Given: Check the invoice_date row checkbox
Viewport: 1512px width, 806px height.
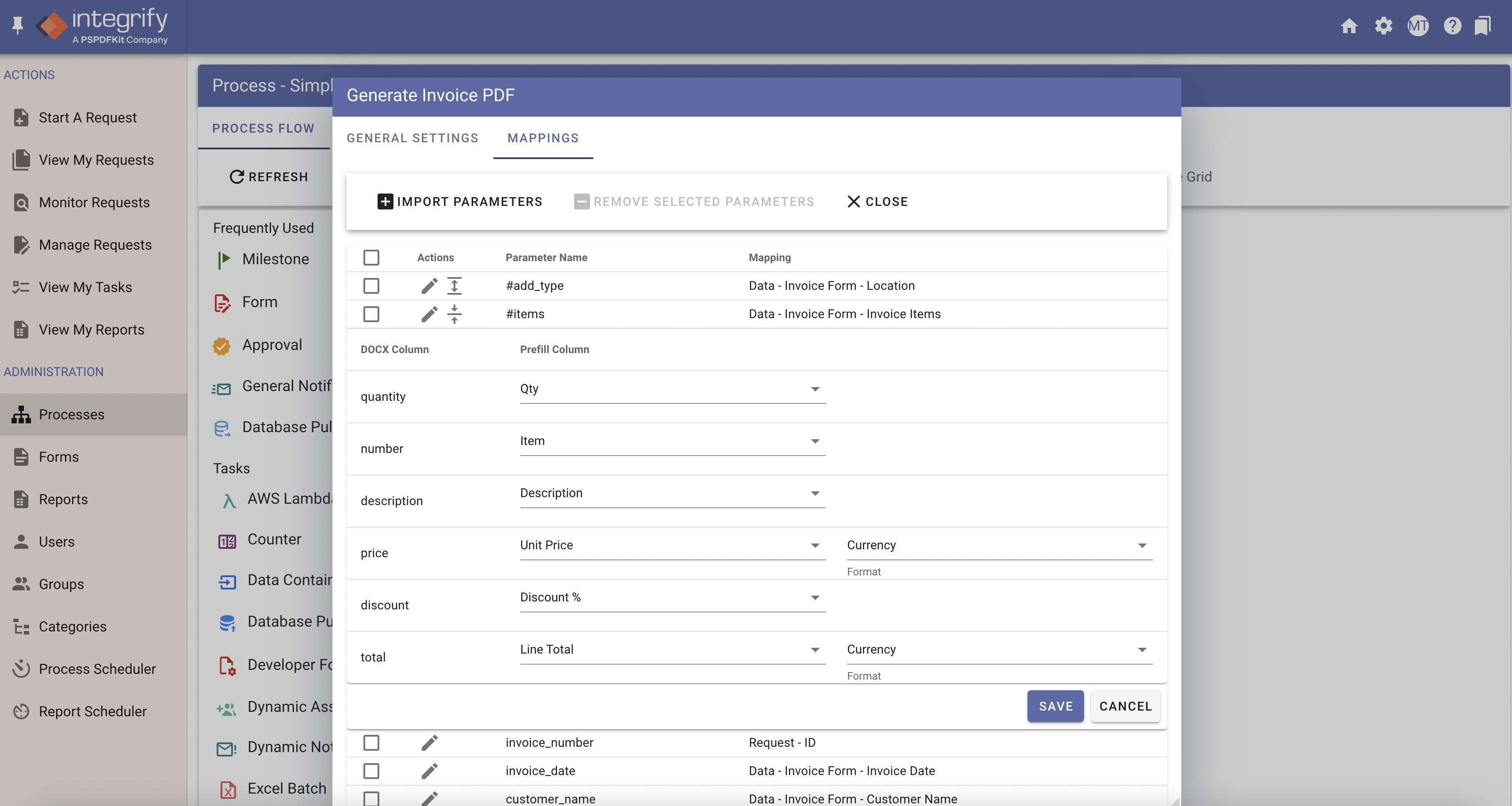Looking at the screenshot, I should (371, 771).
